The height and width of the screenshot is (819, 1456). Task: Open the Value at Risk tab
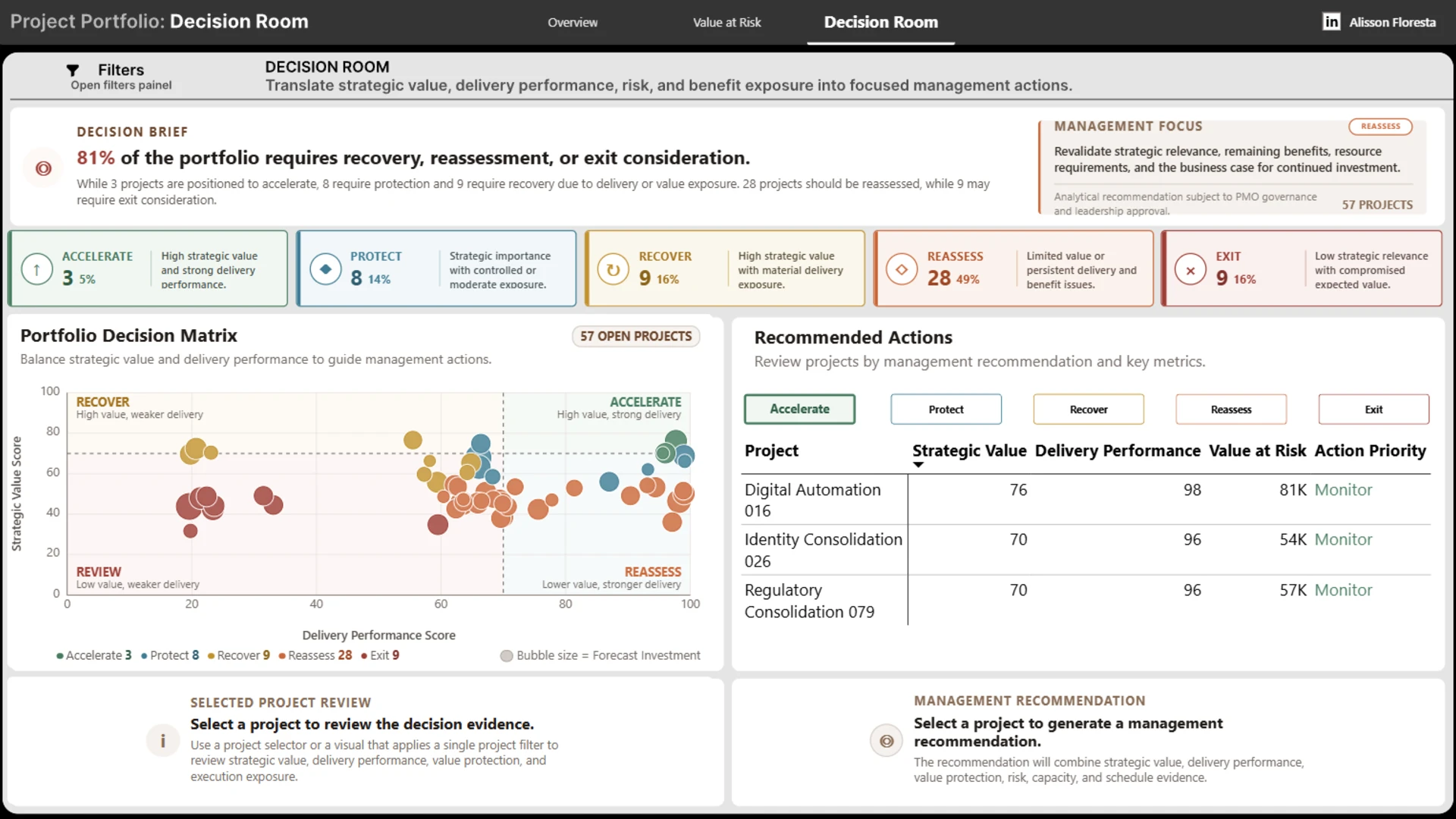coord(726,23)
